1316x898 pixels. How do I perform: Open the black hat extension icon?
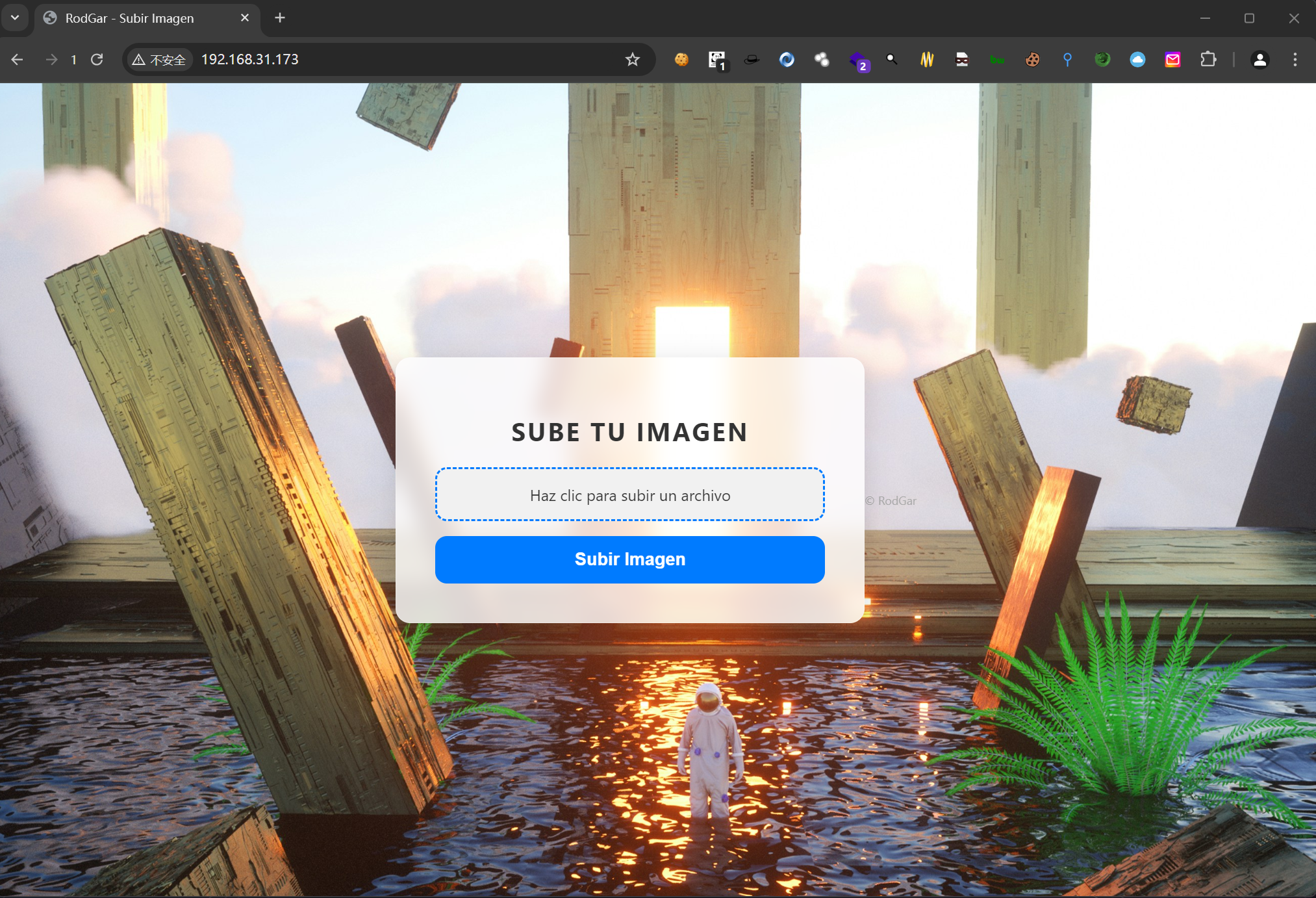pyautogui.click(x=752, y=60)
